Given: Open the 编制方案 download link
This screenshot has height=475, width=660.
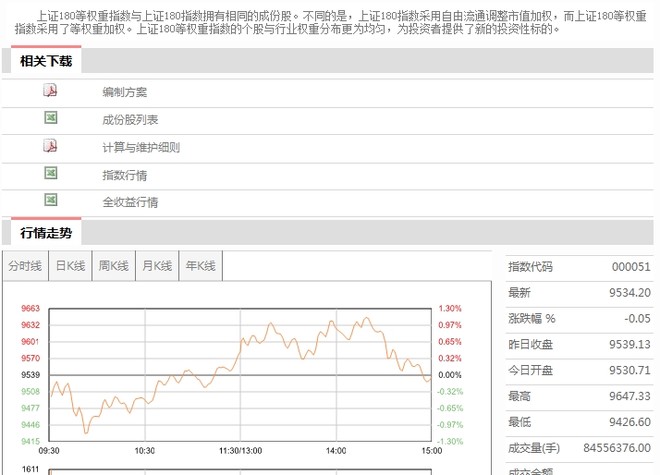Looking at the screenshot, I should pyautogui.click(x=125, y=92).
